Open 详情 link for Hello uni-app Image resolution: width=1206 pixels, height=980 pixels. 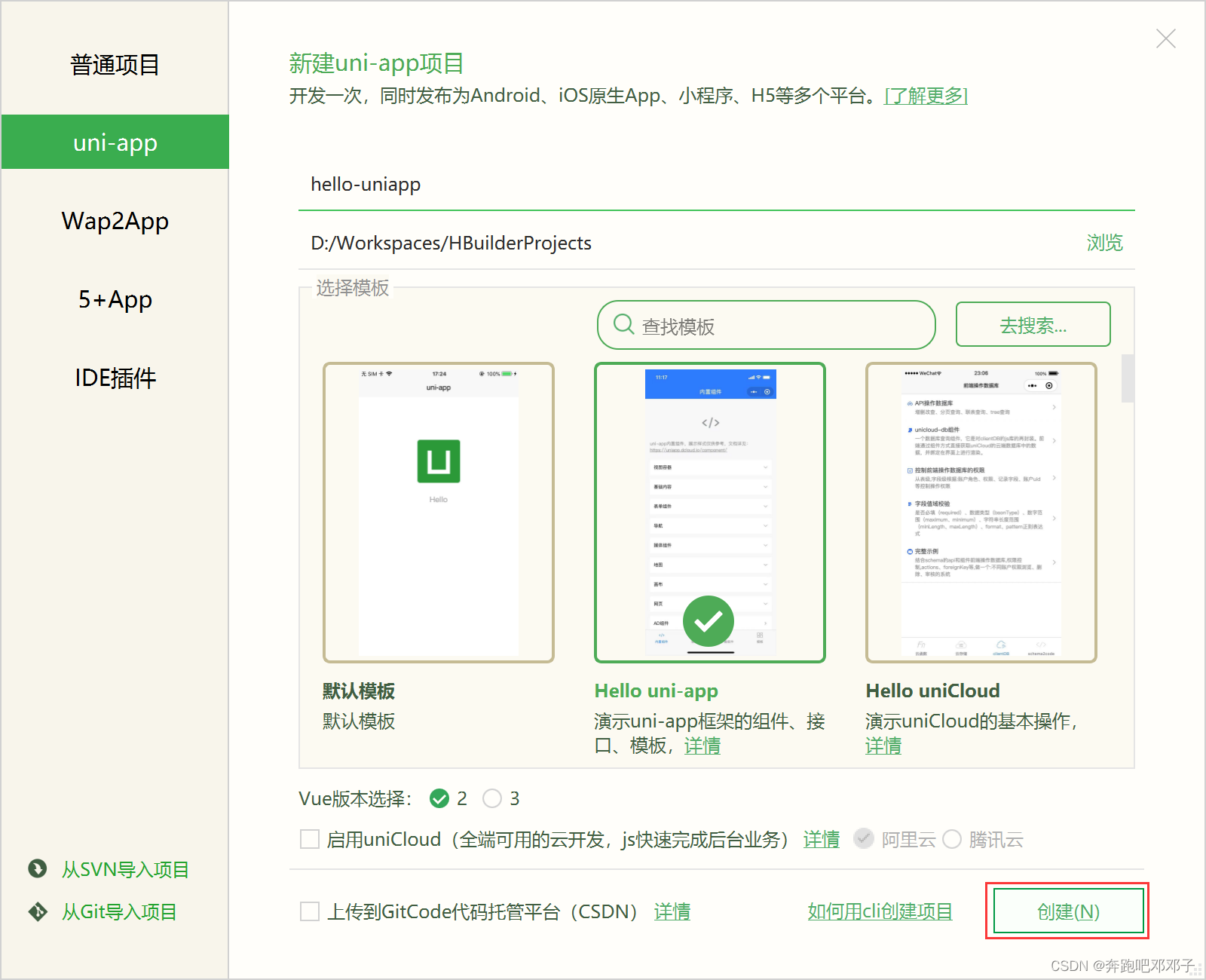click(x=702, y=746)
